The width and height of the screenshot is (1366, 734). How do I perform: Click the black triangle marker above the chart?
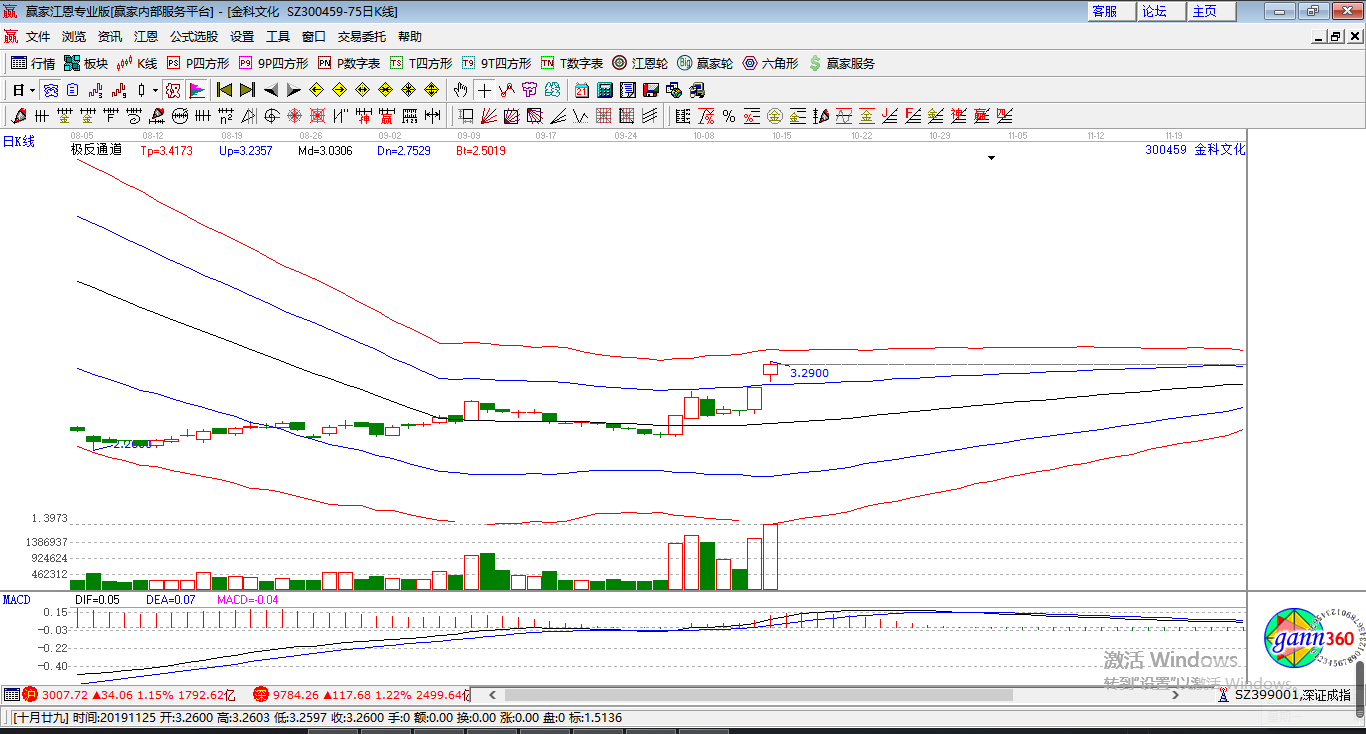[991, 158]
